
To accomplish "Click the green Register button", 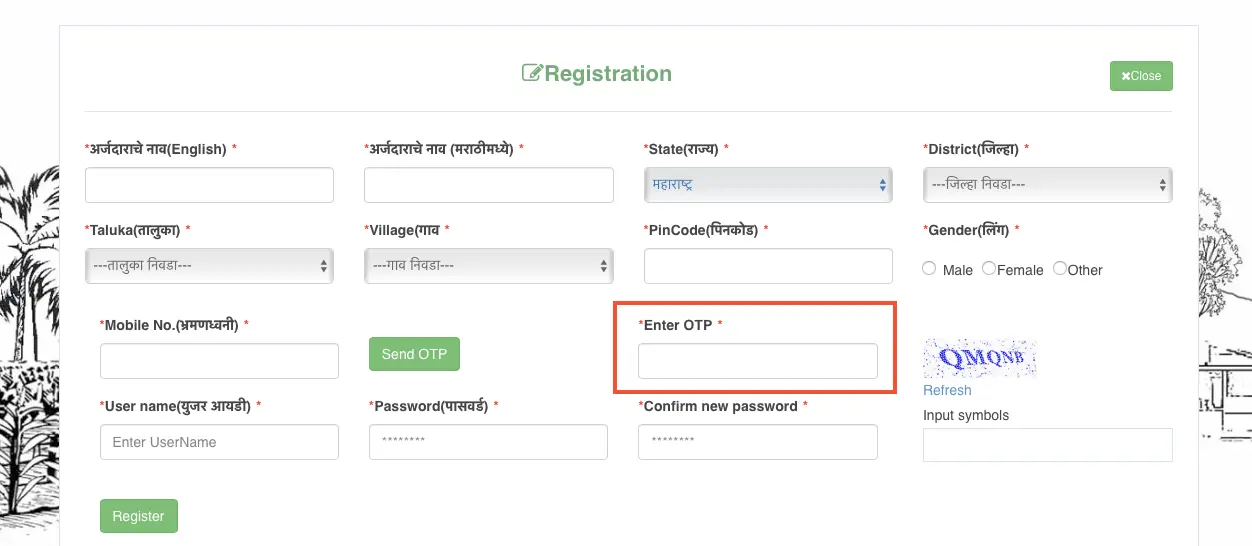I will click(139, 516).
